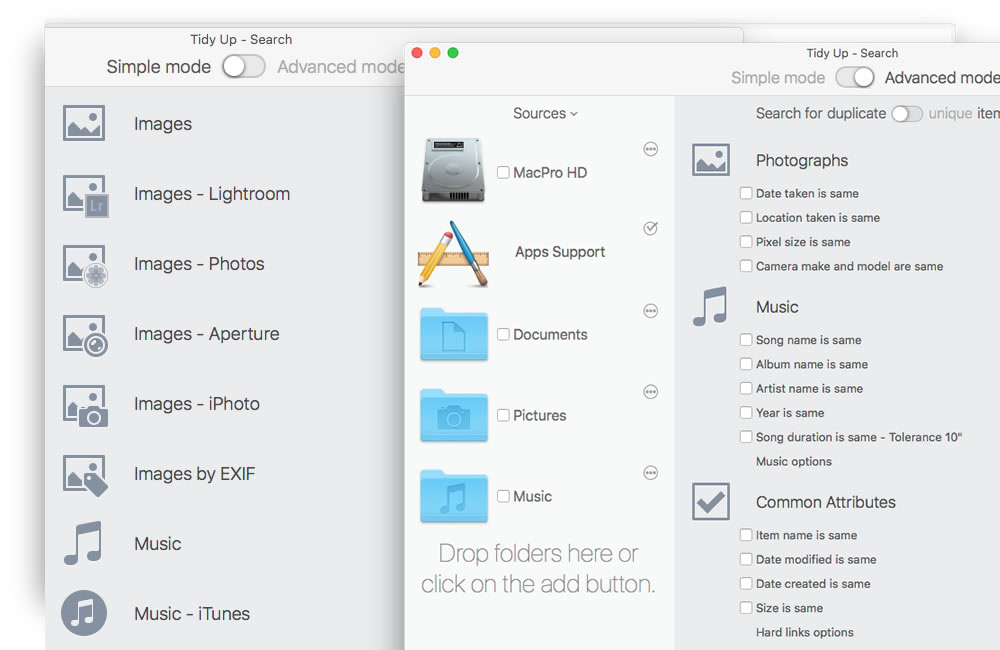This screenshot has height=650, width=1000.
Task: Check Item name is same
Action: tap(746, 535)
